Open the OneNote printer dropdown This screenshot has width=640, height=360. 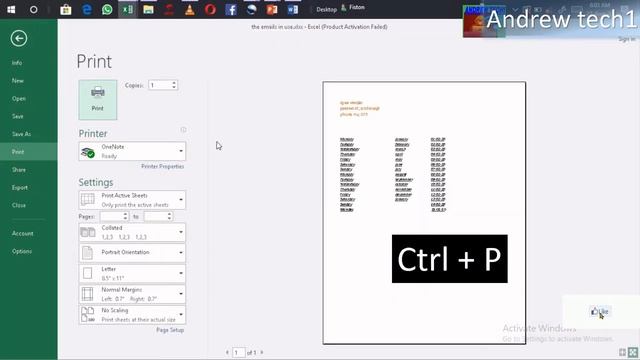point(132,151)
